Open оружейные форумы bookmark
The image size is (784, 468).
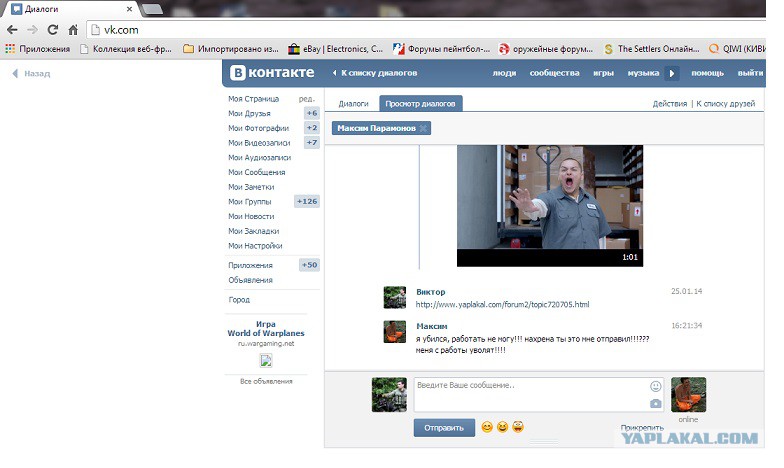click(546, 49)
